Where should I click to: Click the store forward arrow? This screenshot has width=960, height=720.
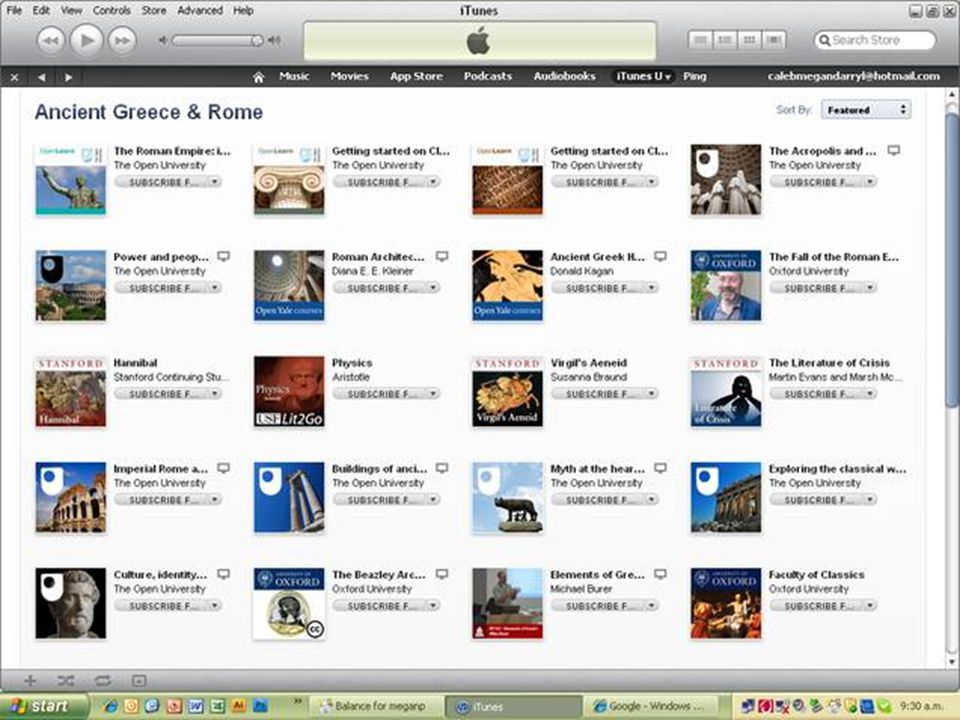pyautogui.click(x=69, y=77)
